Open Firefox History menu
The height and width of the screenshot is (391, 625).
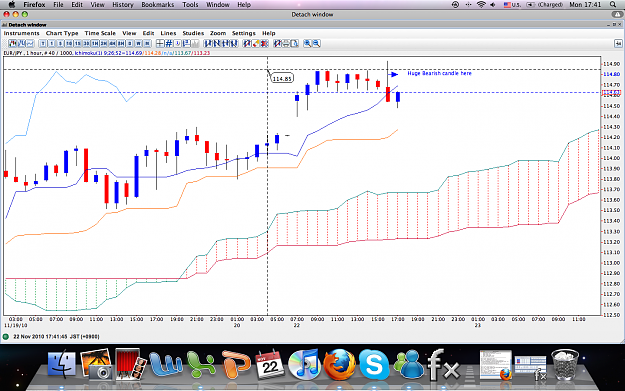[x=122, y=5]
